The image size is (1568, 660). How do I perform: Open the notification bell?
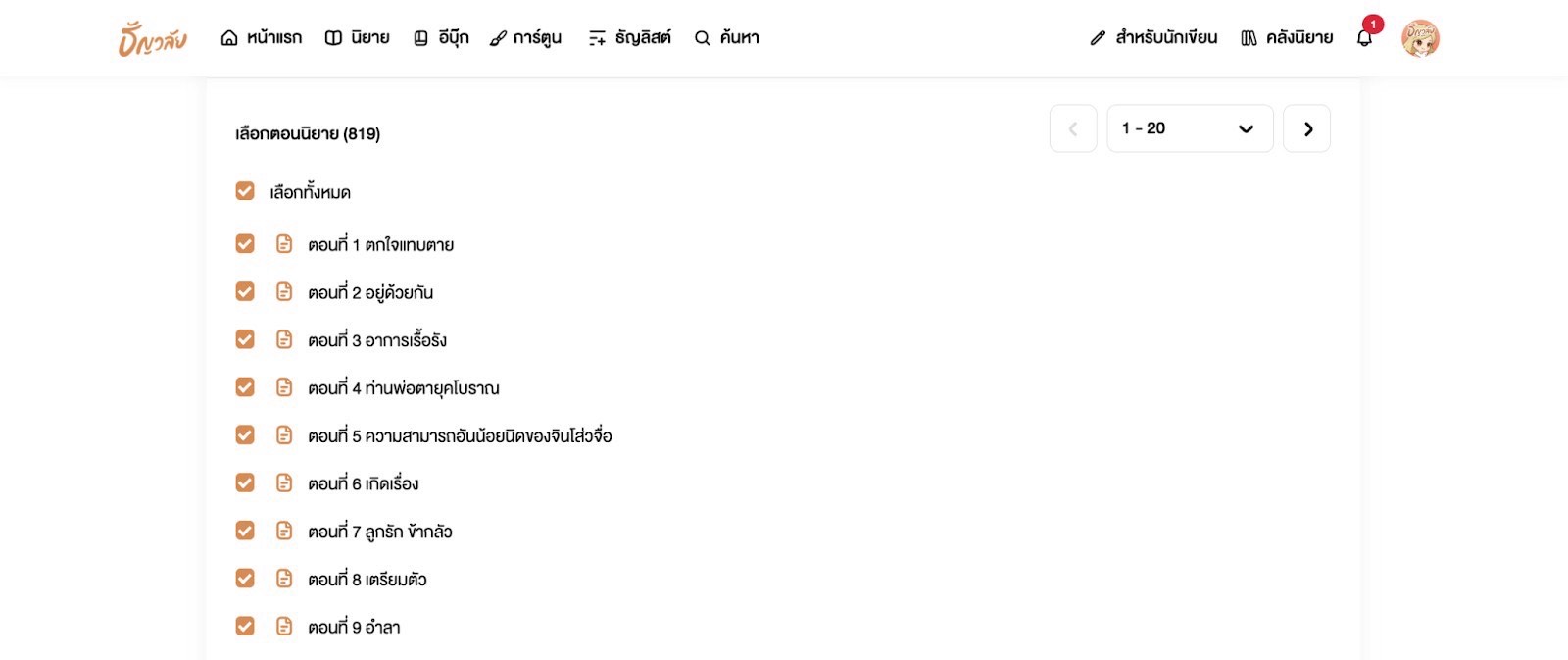point(1364,38)
